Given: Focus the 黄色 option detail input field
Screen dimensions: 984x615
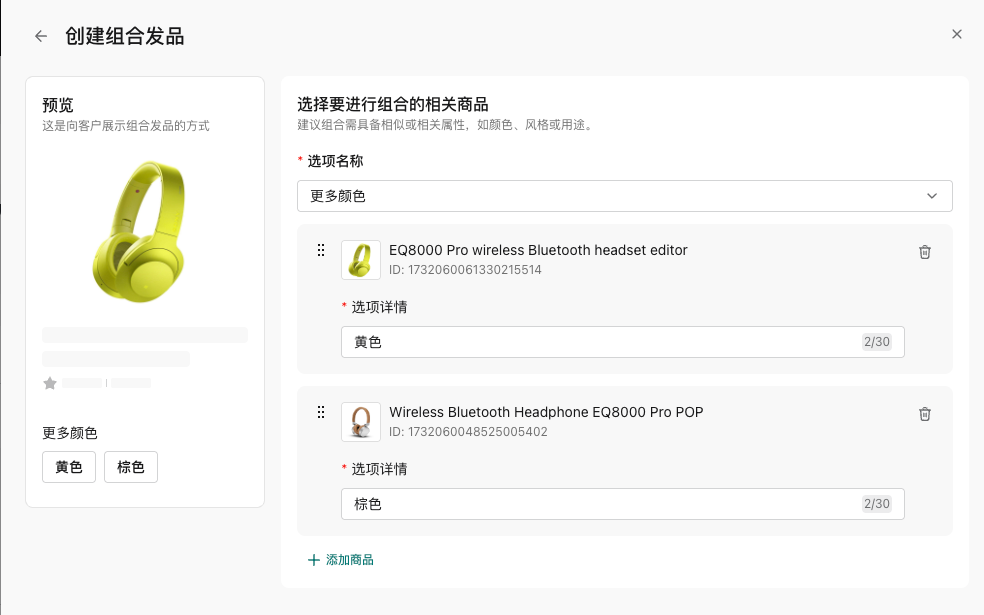Looking at the screenshot, I should coord(600,342).
